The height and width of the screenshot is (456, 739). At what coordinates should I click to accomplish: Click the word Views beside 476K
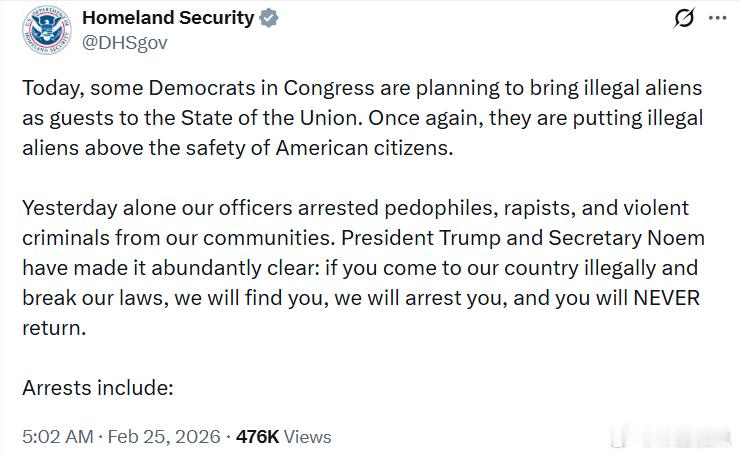click(308, 437)
